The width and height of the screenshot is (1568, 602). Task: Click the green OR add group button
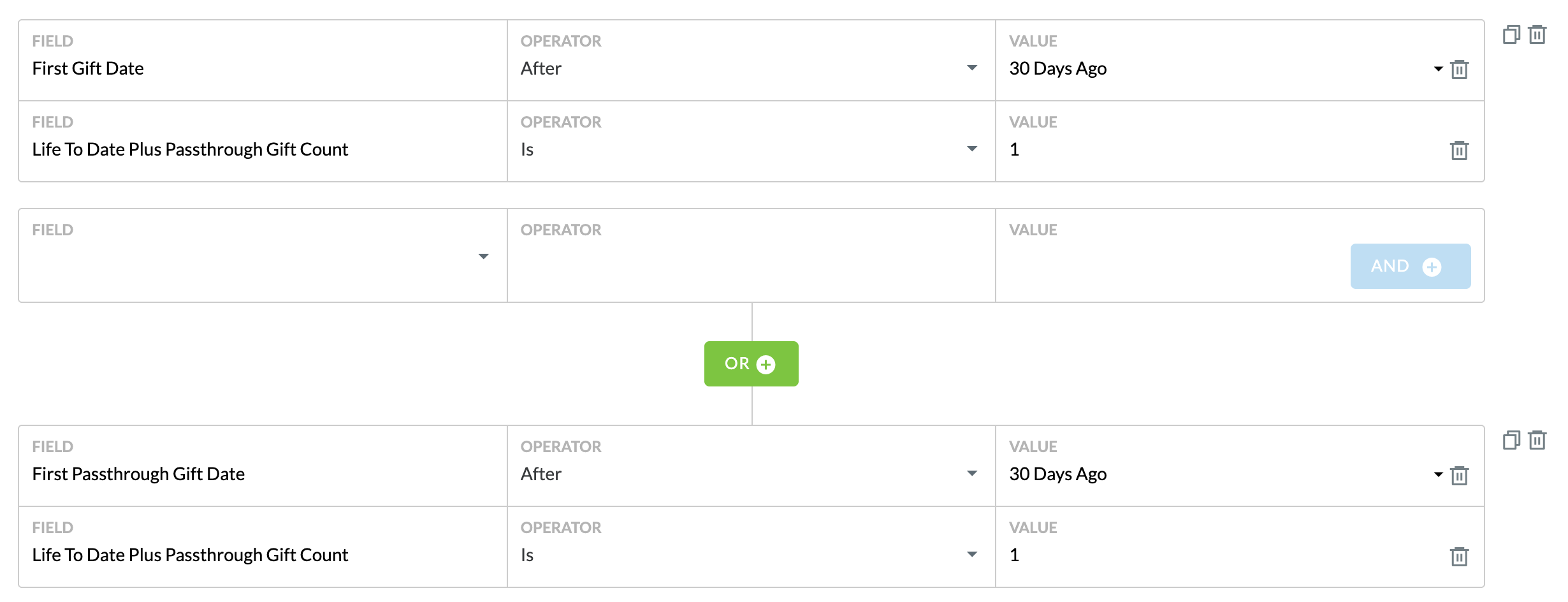[x=751, y=363]
